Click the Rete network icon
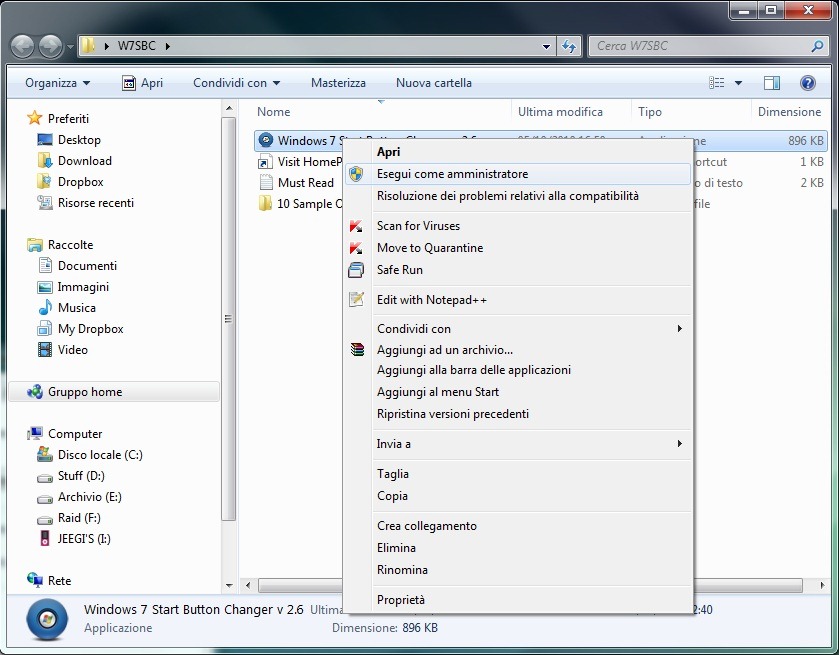Screen dimensions: 839x655 click(x=35, y=580)
